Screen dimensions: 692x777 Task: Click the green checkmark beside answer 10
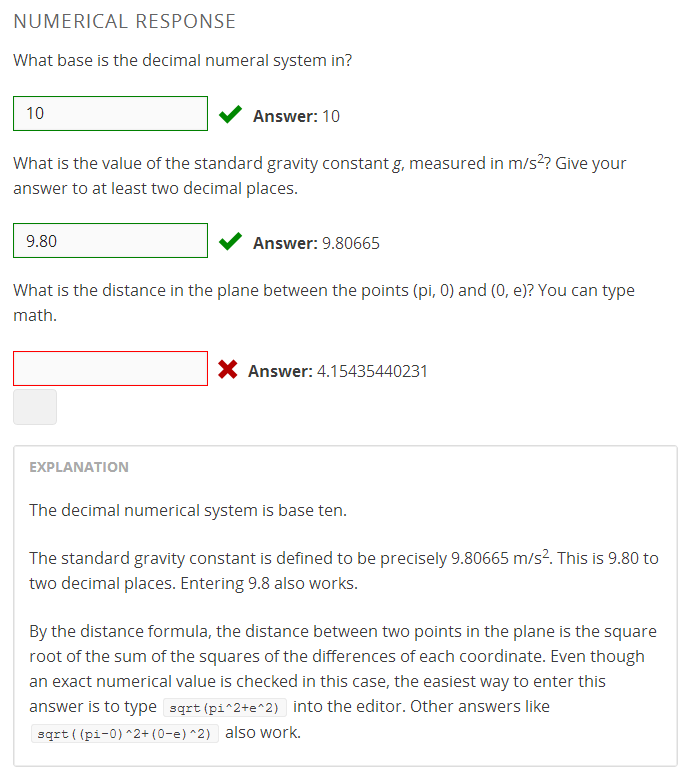coord(230,115)
